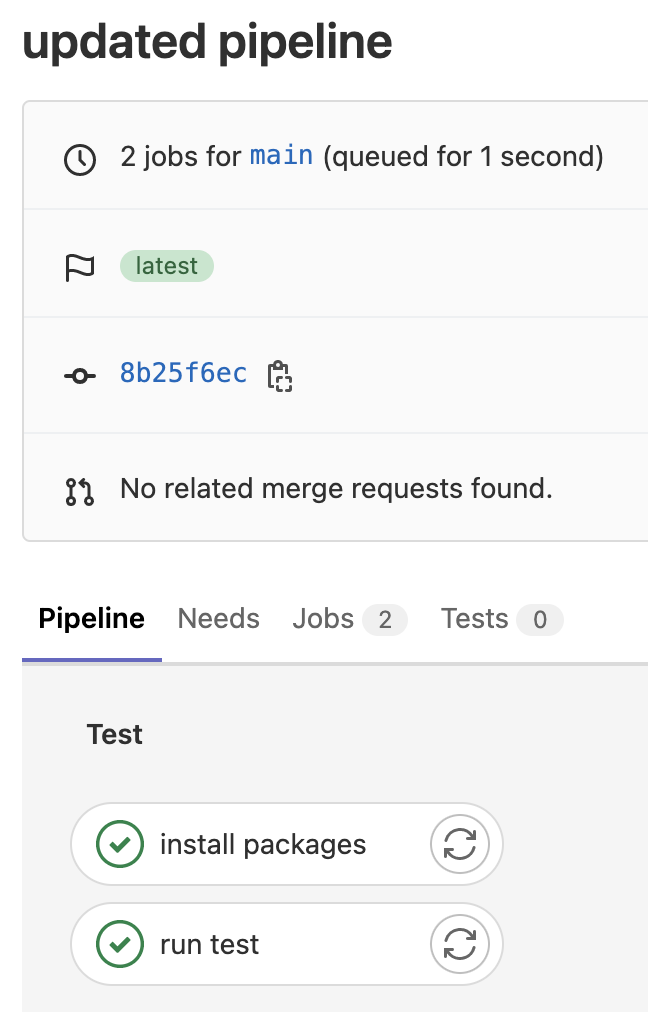Screen dimensions: 648x1012
Task: Select the flag icon next to latest badge
Action: click(x=80, y=265)
